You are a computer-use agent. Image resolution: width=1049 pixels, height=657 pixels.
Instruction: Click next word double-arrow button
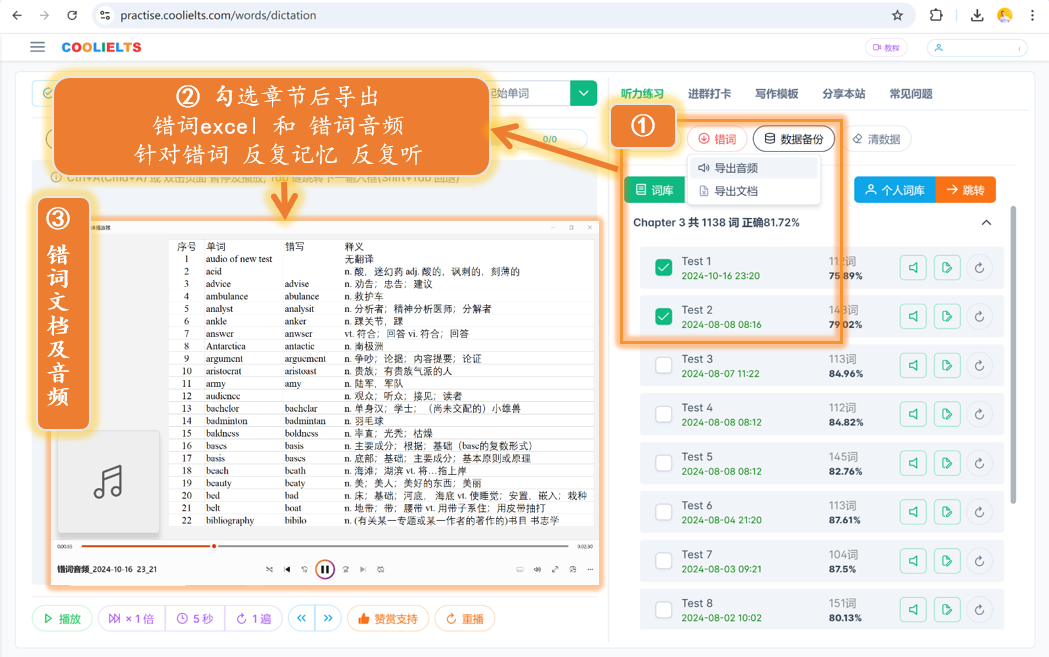[328, 618]
